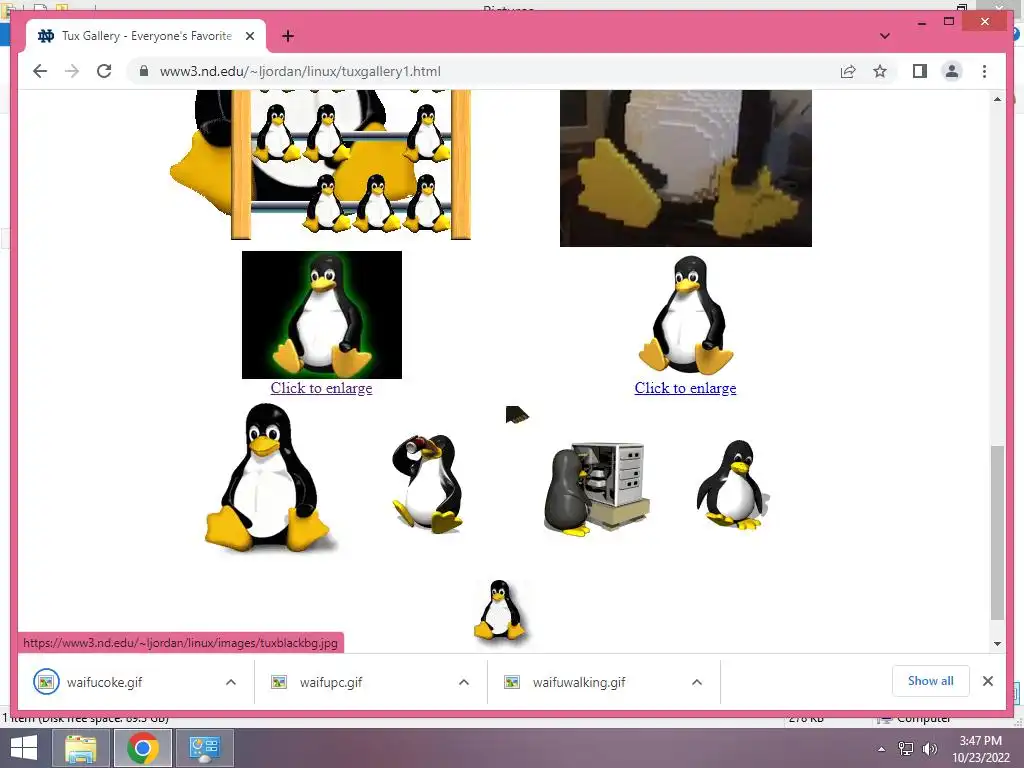
Task: Open the Windows Start menu
Action: point(24,748)
